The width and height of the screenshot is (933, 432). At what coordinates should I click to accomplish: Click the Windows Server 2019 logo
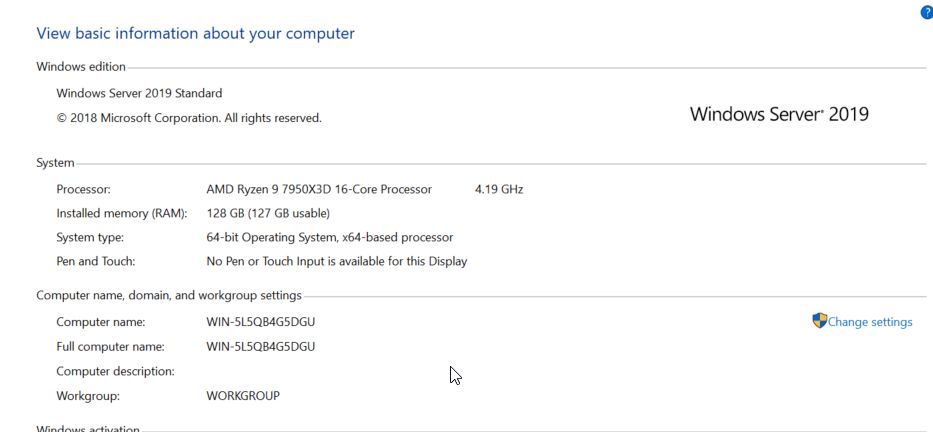tap(779, 114)
